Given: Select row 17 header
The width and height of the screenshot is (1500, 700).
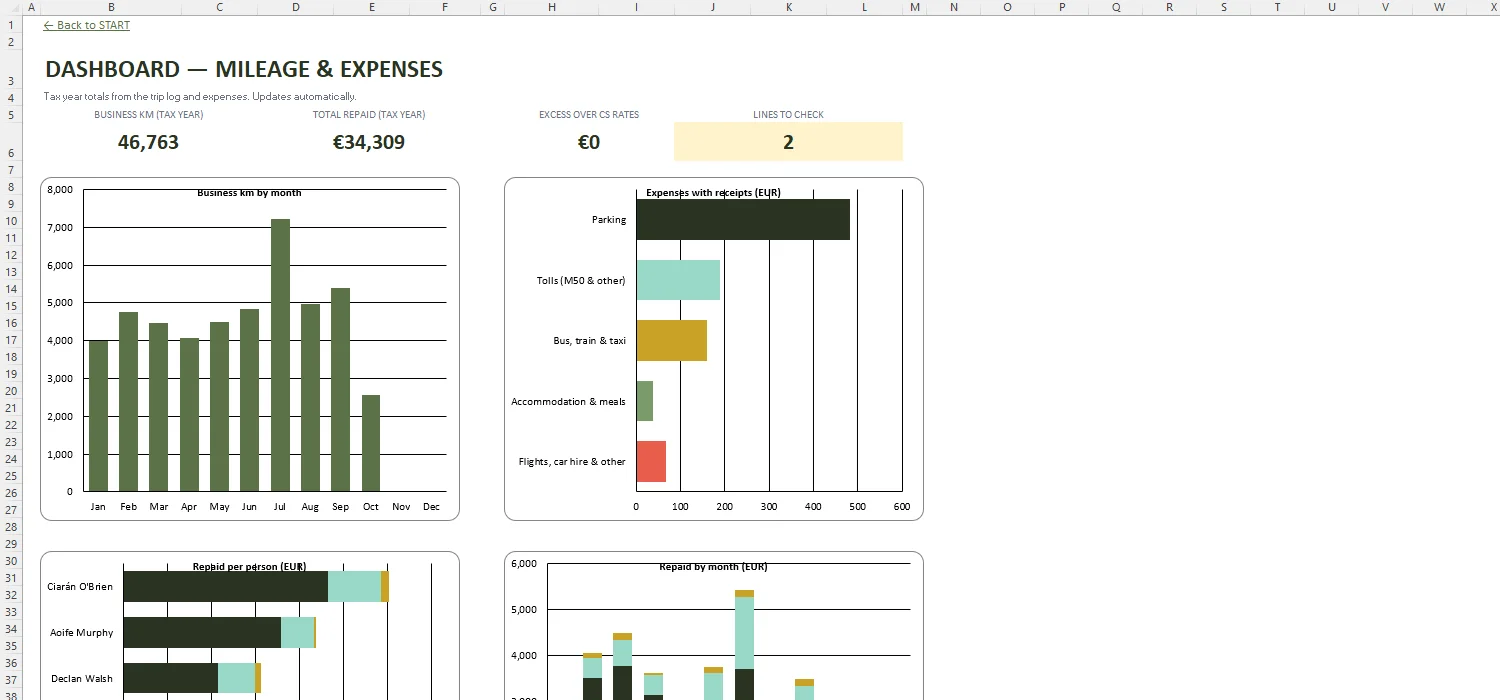Looking at the screenshot, I should click(10, 340).
